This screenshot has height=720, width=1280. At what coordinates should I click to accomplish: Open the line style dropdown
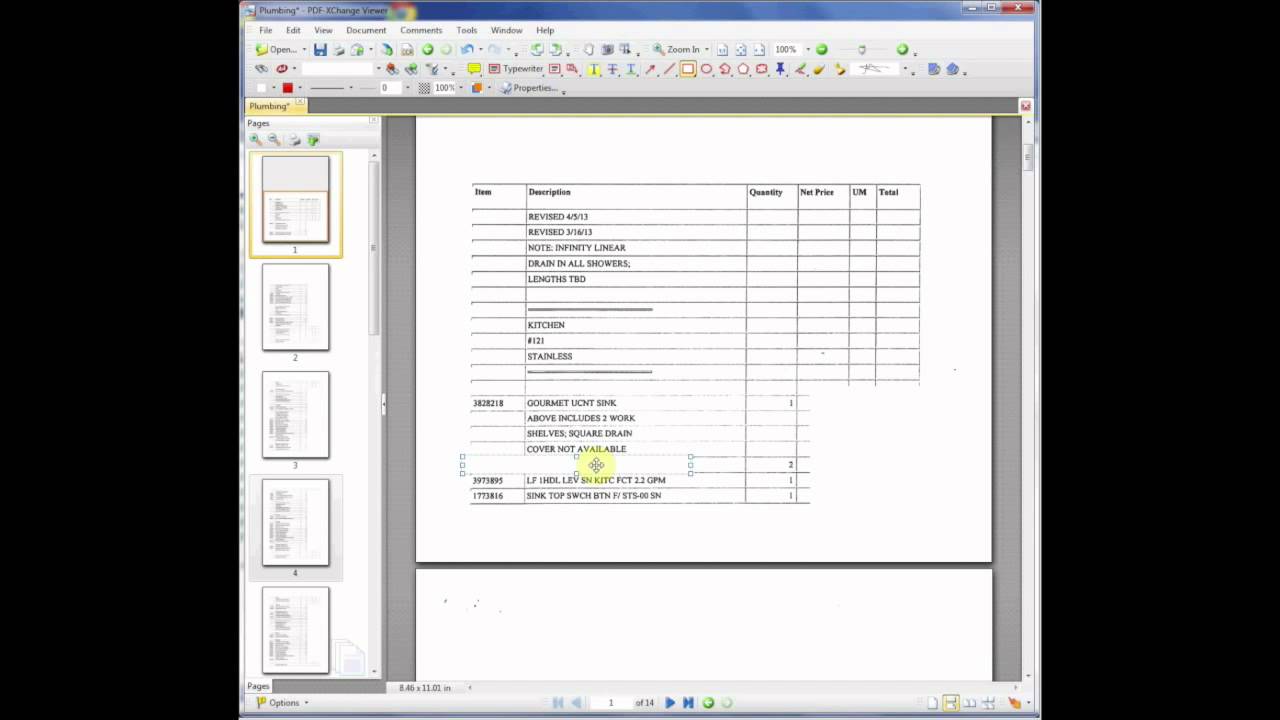(351, 88)
